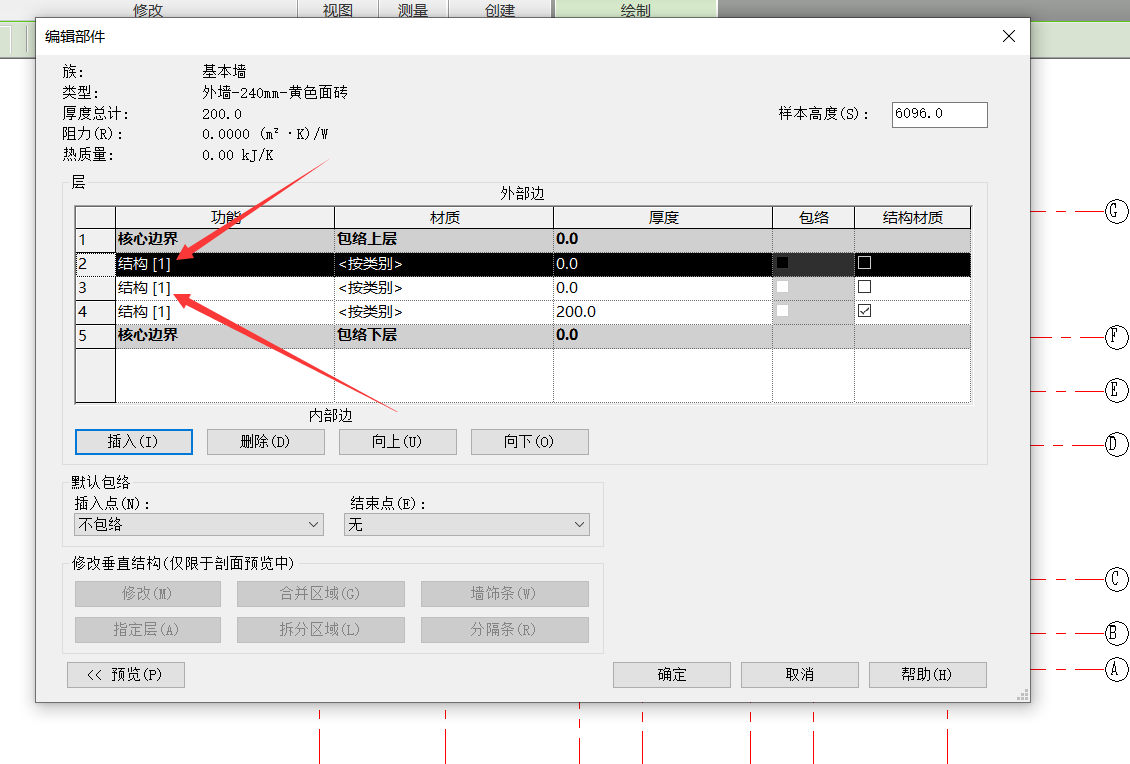Select row 3 结构 [1] function cell
Screen dimensions: 1130x764
(x=224, y=288)
